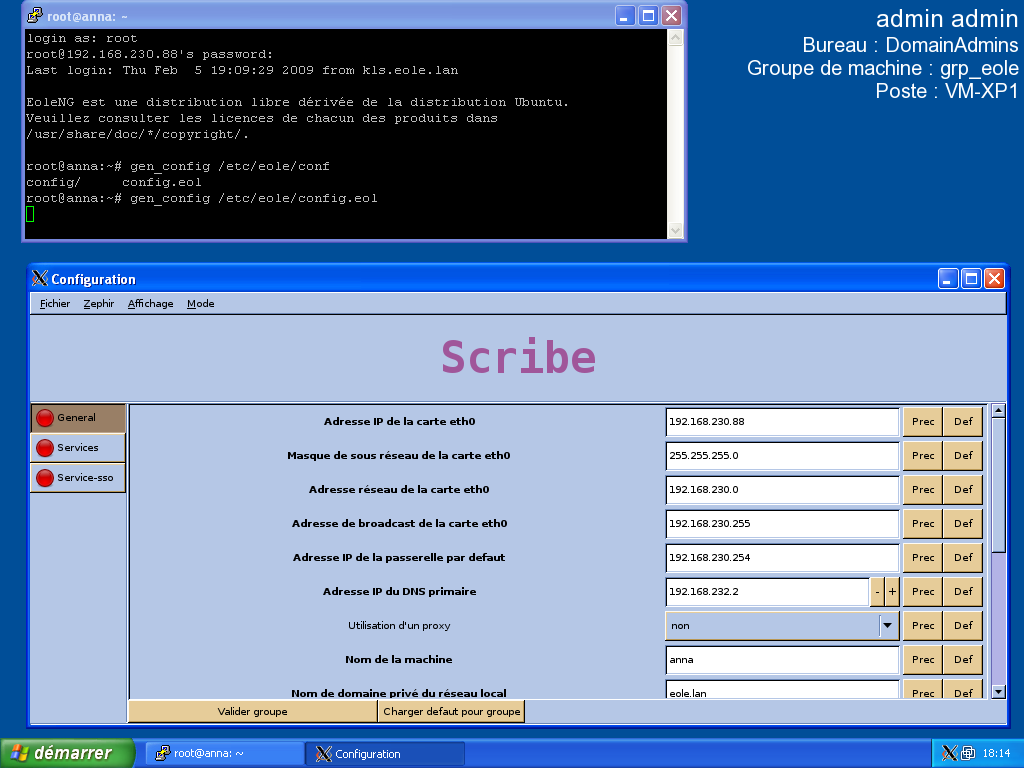The image size is (1024, 768).
Task: Open the Mode menu
Action: pos(200,304)
